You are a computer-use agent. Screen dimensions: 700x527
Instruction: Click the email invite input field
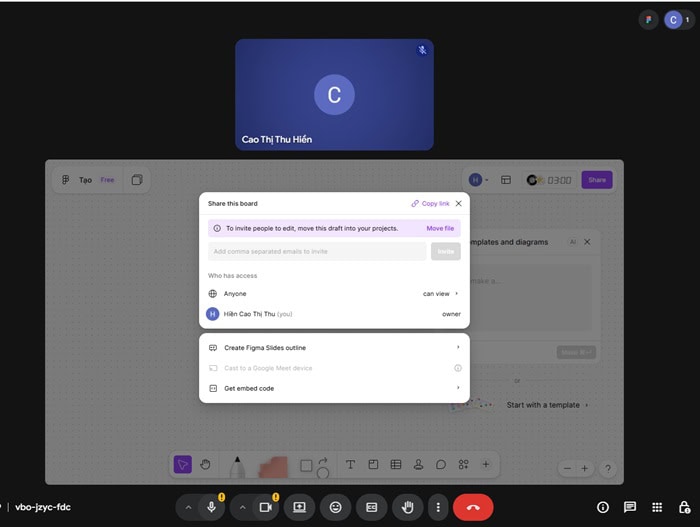[317, 252]
